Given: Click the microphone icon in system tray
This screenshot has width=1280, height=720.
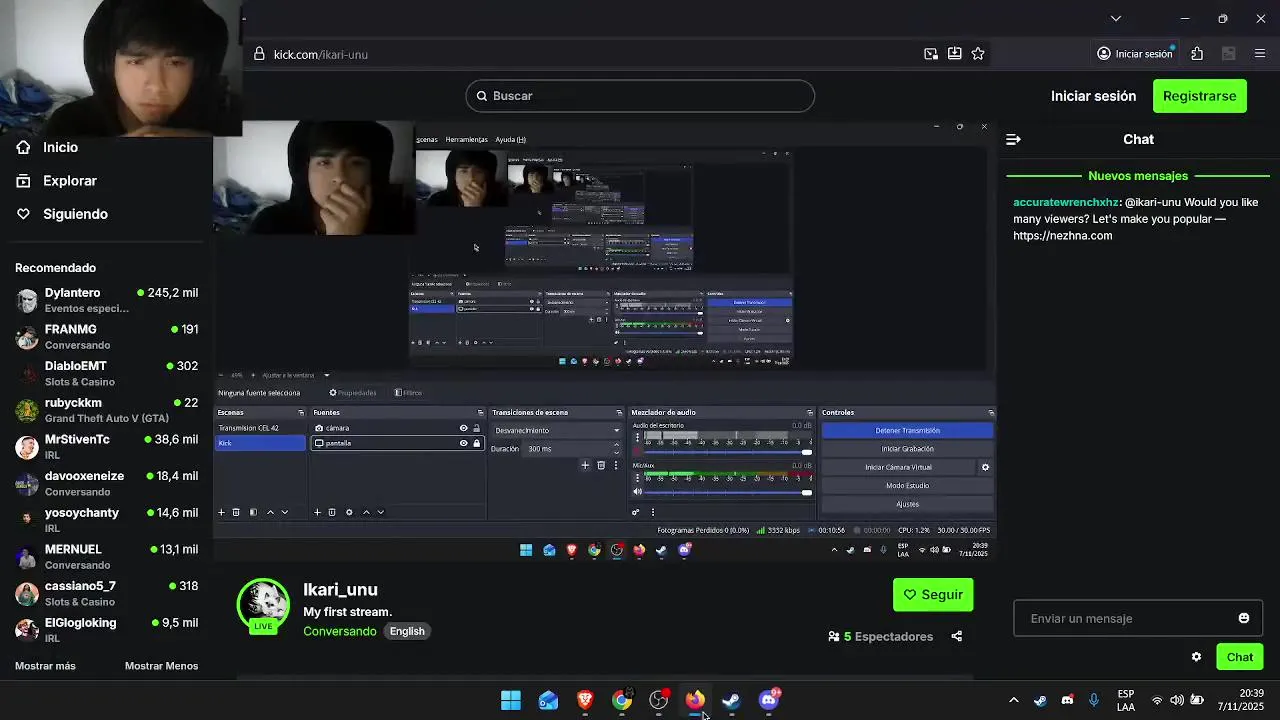Looking at the screenshot, I should tap(1094, 700).
